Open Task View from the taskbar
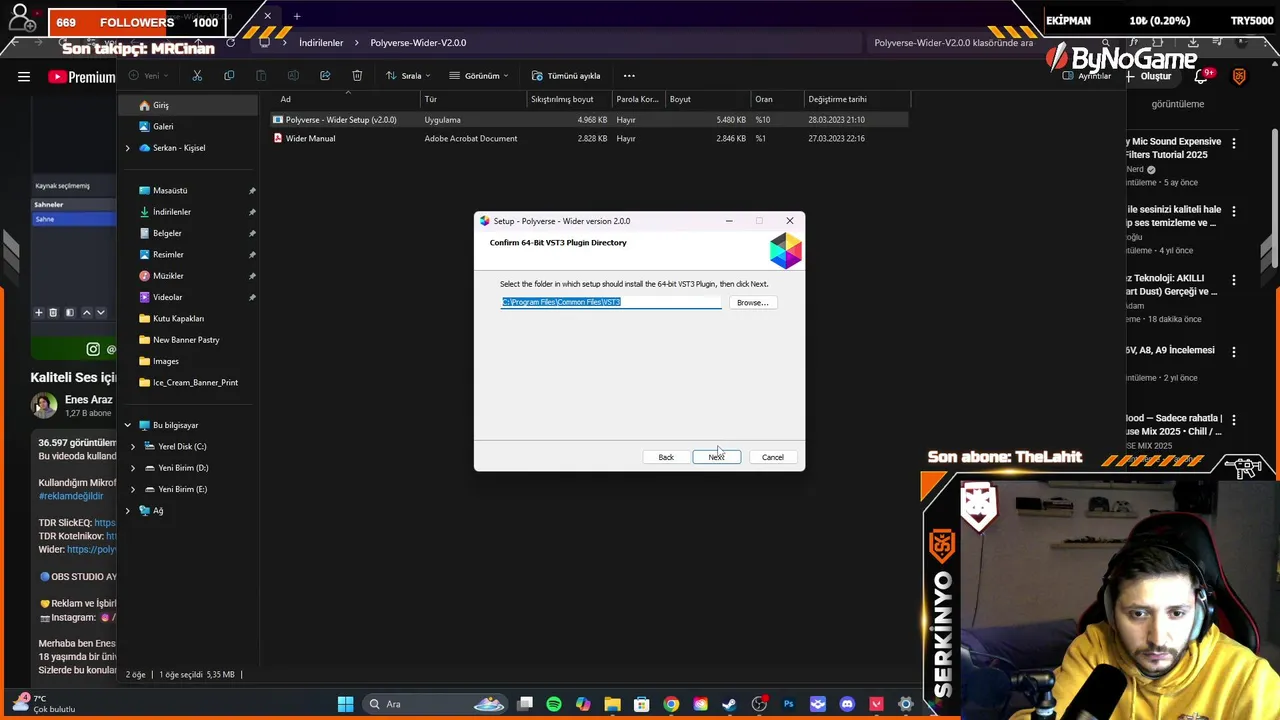Screen dimensions: 1280x720 pyautogui.click(x=525, y=704)
